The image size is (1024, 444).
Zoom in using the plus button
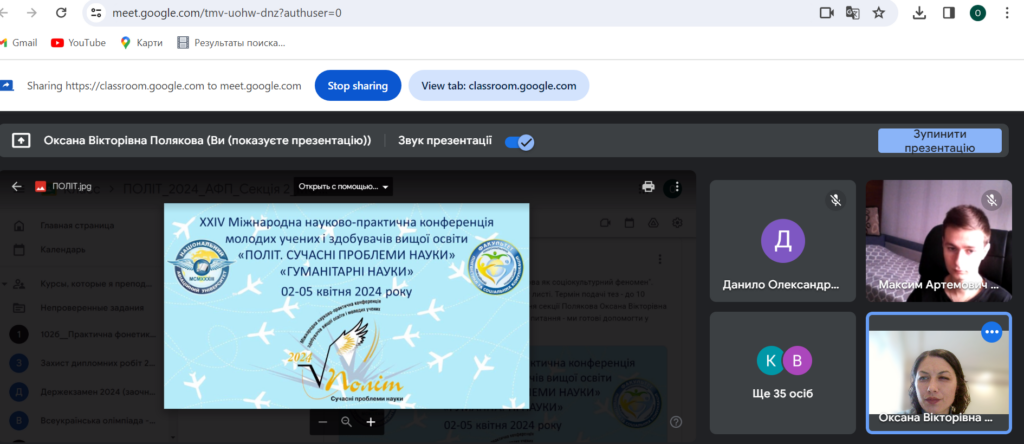pyautogui.click(x=370, y=422)
